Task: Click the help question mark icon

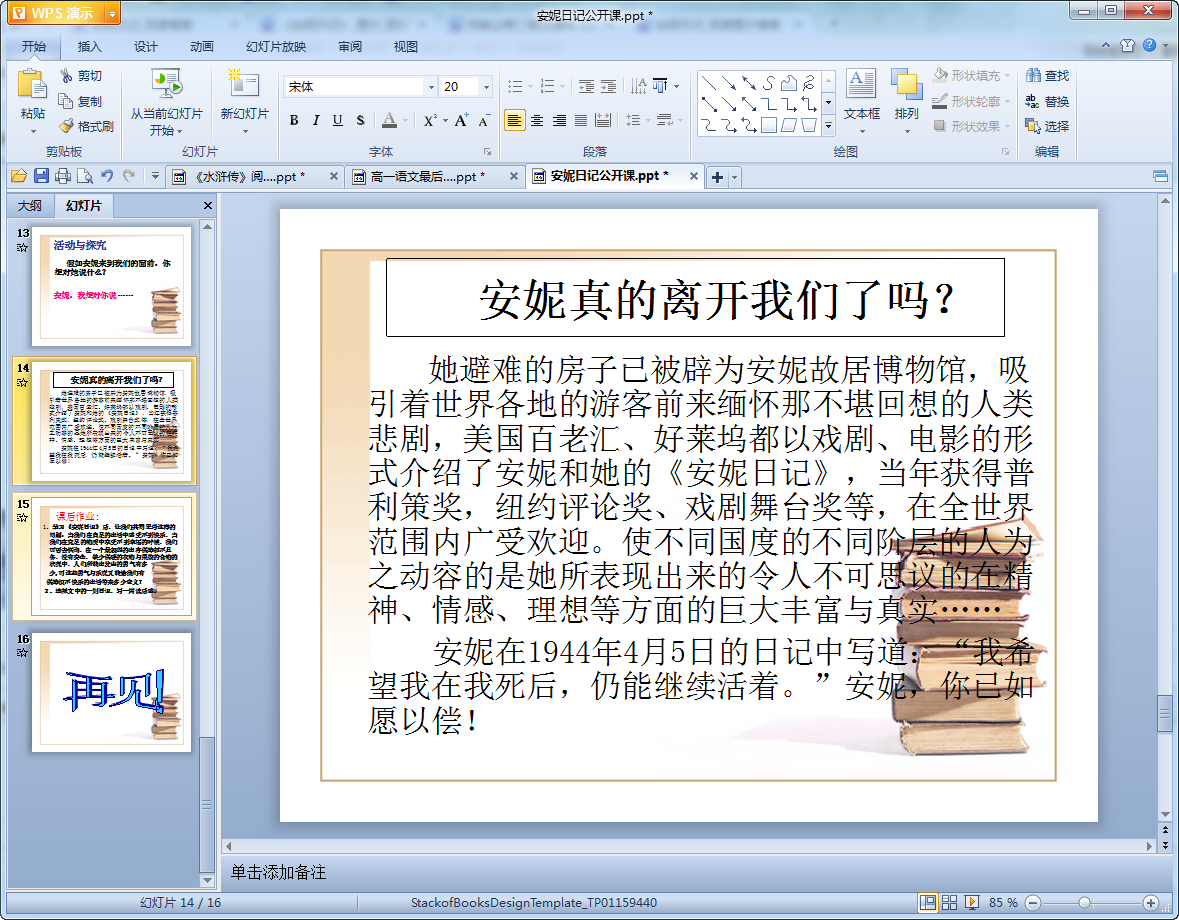Action: point(1150,45)
